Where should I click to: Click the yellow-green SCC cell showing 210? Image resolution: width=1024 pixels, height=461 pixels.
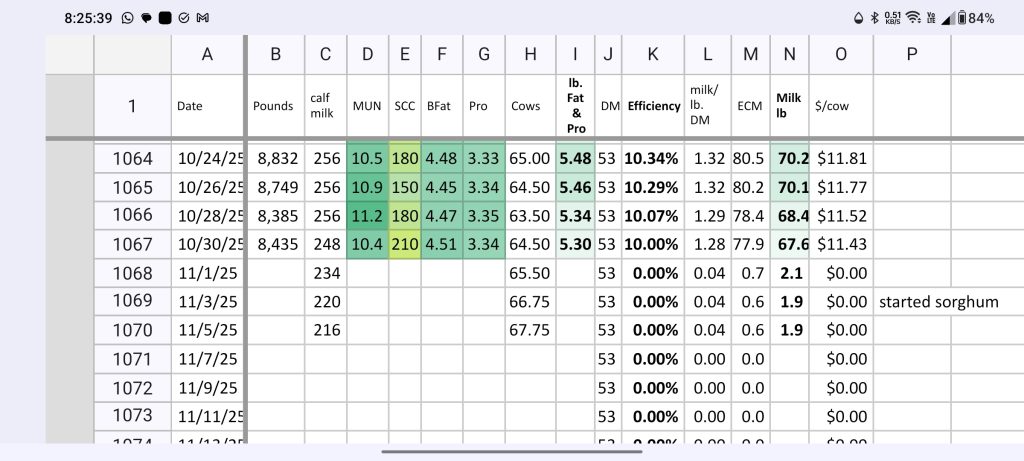click(404, 243)
